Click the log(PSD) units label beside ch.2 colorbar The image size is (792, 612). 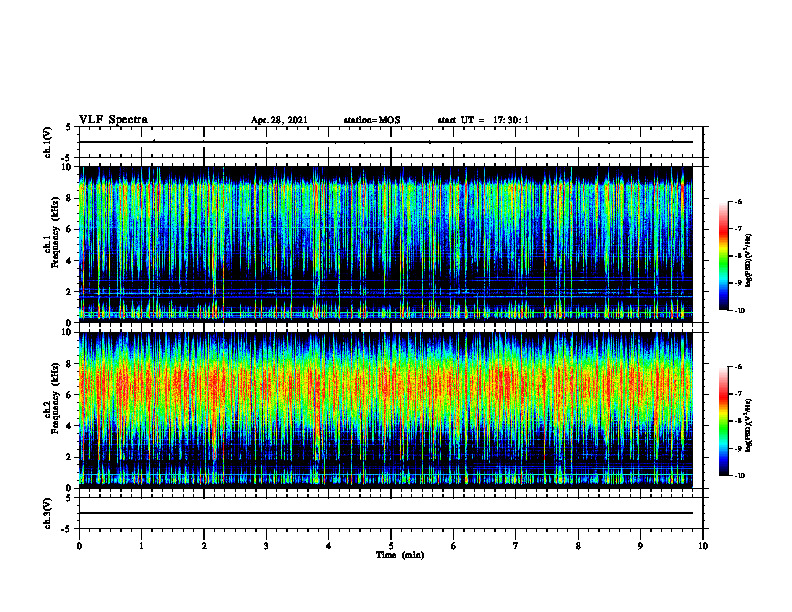[x=749, y=425]
